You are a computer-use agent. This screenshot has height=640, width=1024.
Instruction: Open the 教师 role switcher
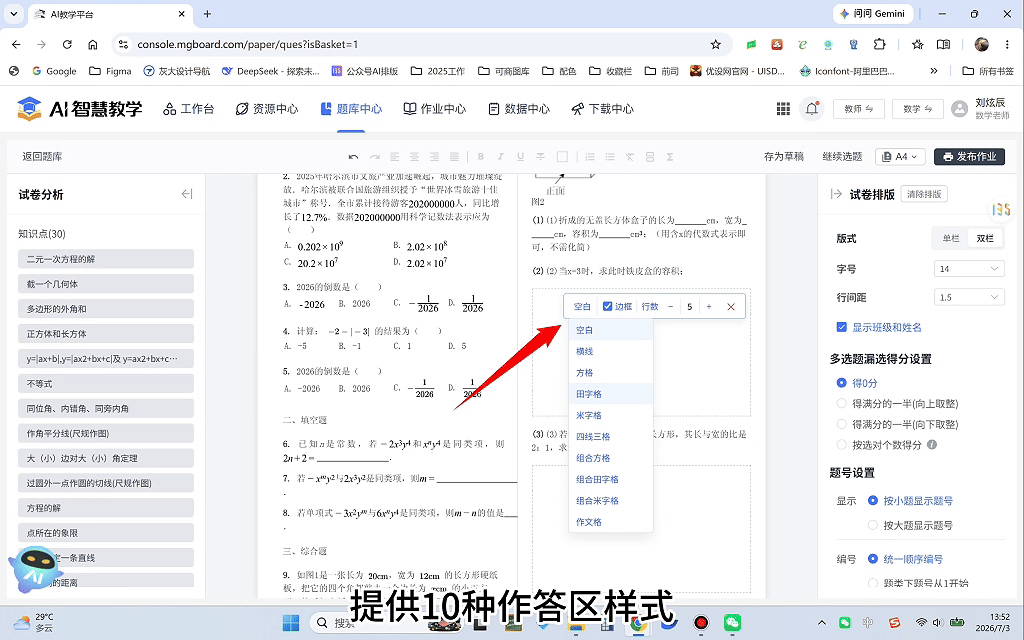(859, 109)
